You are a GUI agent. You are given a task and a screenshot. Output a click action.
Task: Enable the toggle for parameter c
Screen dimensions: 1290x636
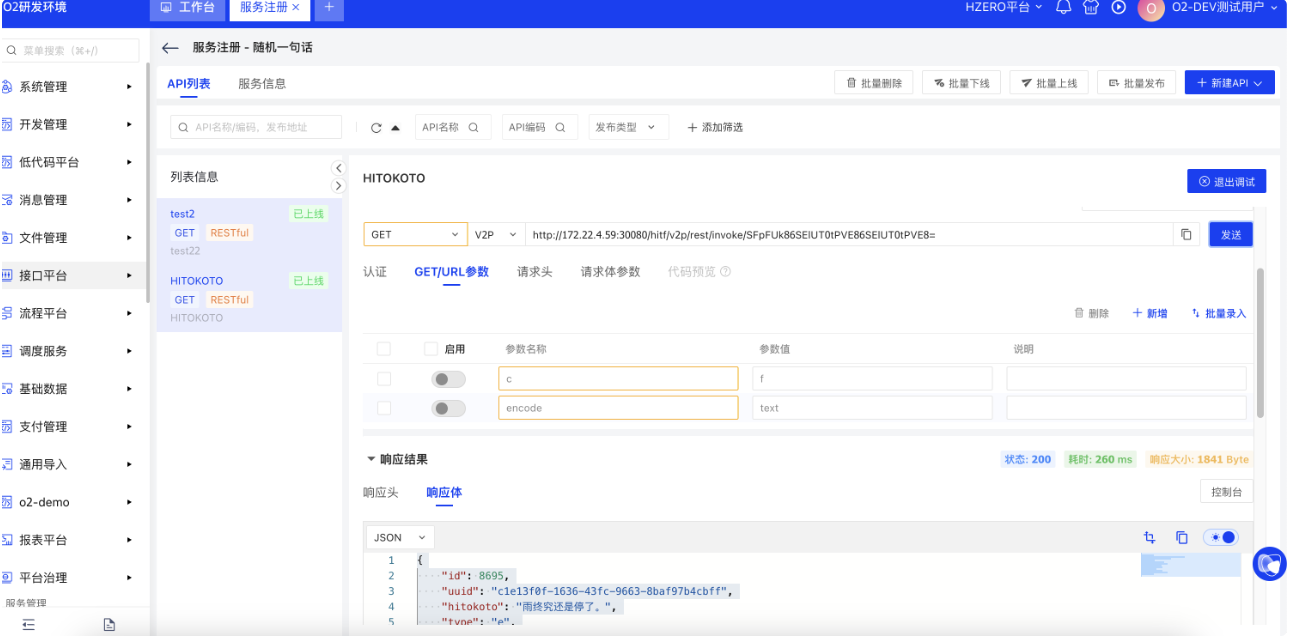click(x=449, y=379)
